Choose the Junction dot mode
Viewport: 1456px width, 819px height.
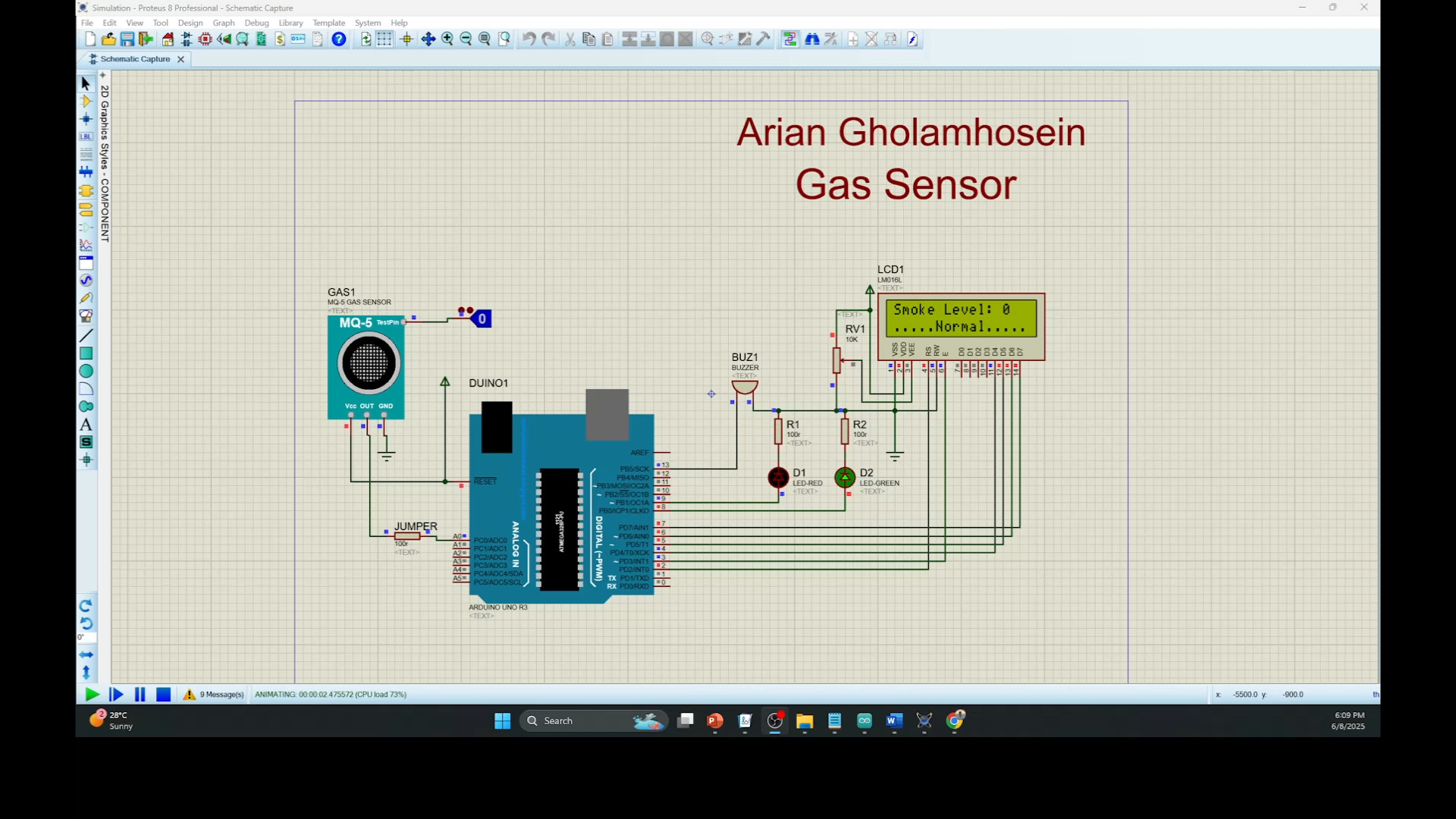point(86,119)
